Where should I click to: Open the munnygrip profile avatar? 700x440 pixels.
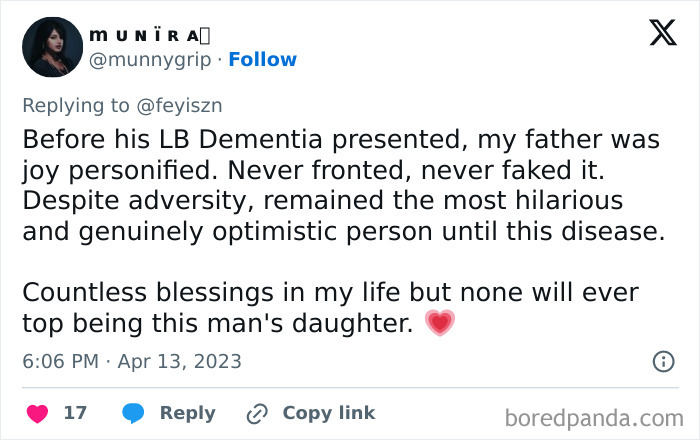pyautogui.click(x=51, y=47)
